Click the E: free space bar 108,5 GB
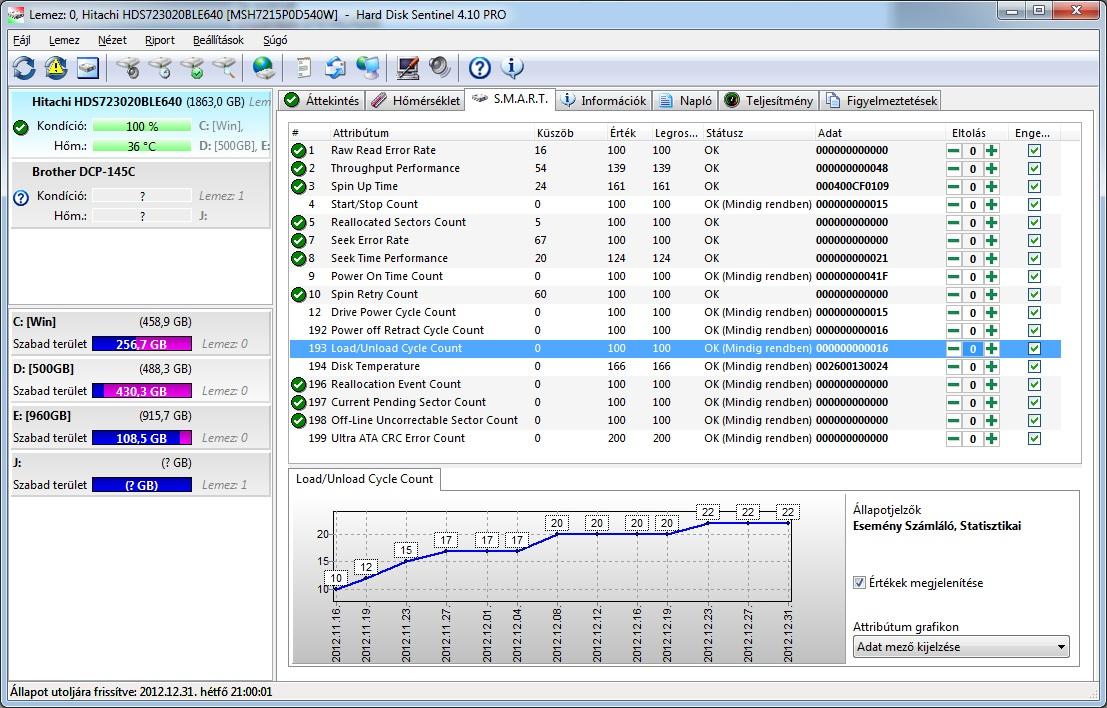 [x=142, y=438]
